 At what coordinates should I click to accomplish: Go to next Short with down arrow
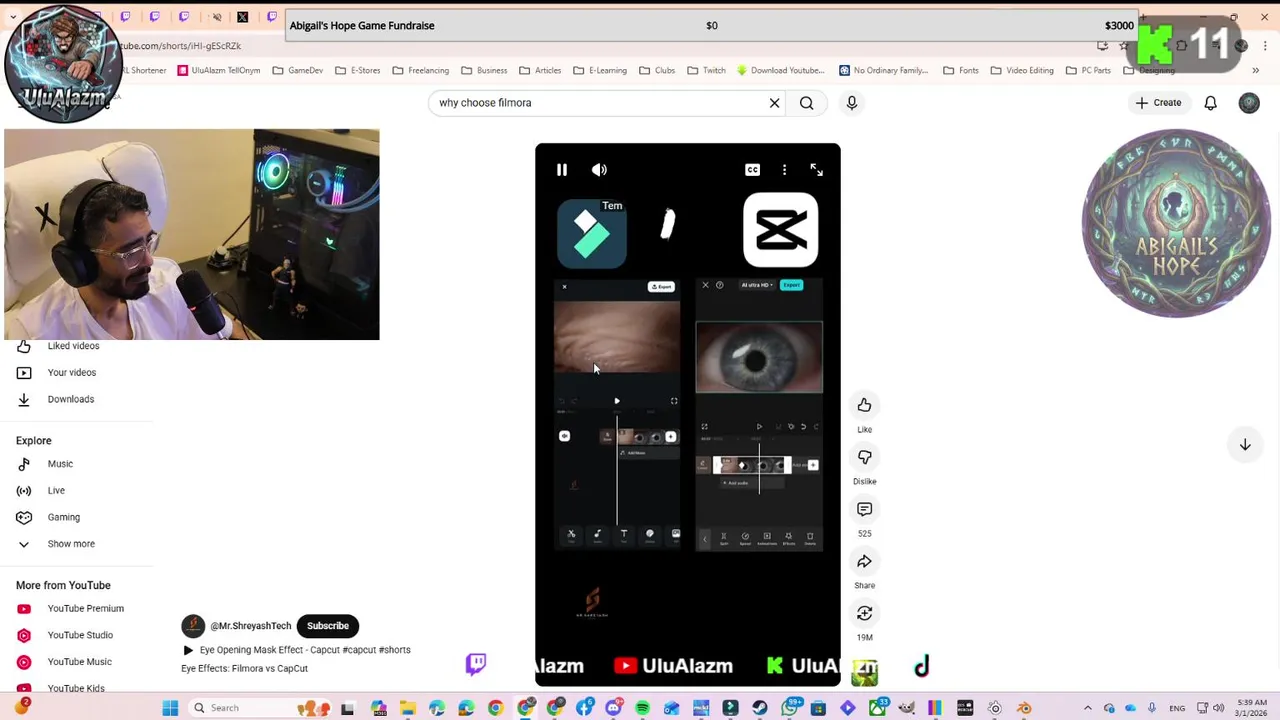[1245, 444]
